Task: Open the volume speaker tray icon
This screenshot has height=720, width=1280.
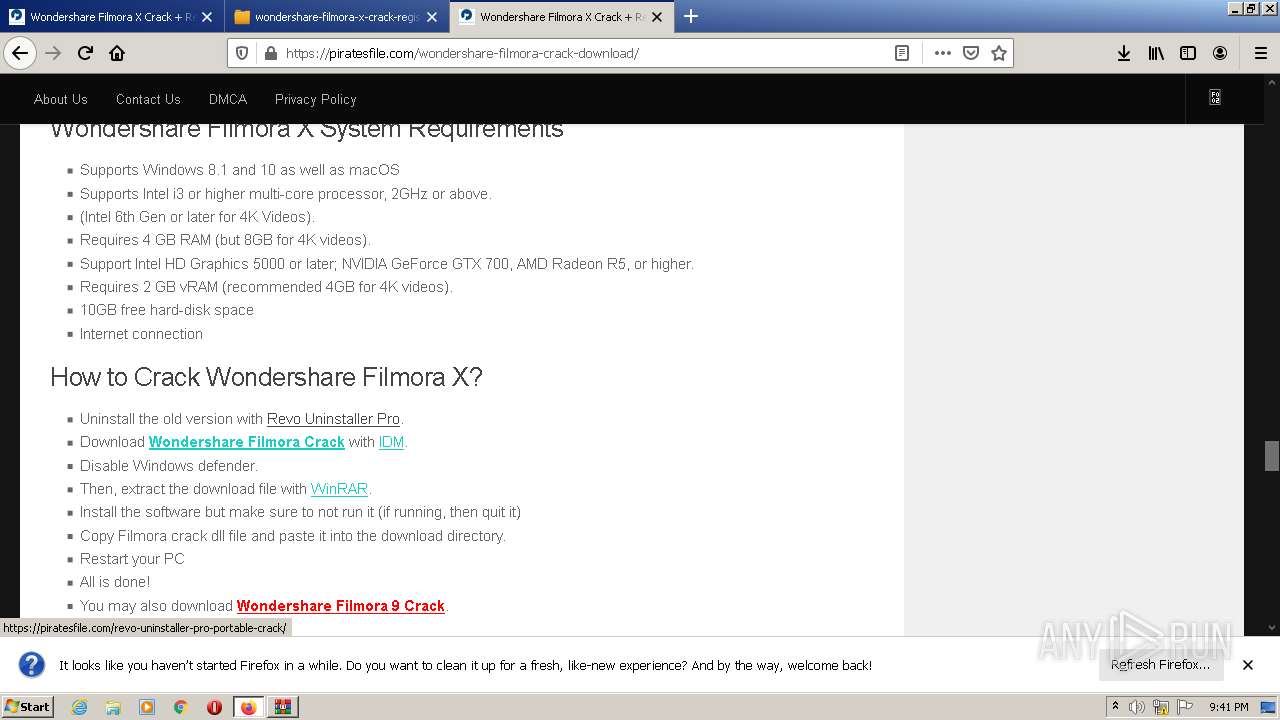Action: click(1137, 707)
